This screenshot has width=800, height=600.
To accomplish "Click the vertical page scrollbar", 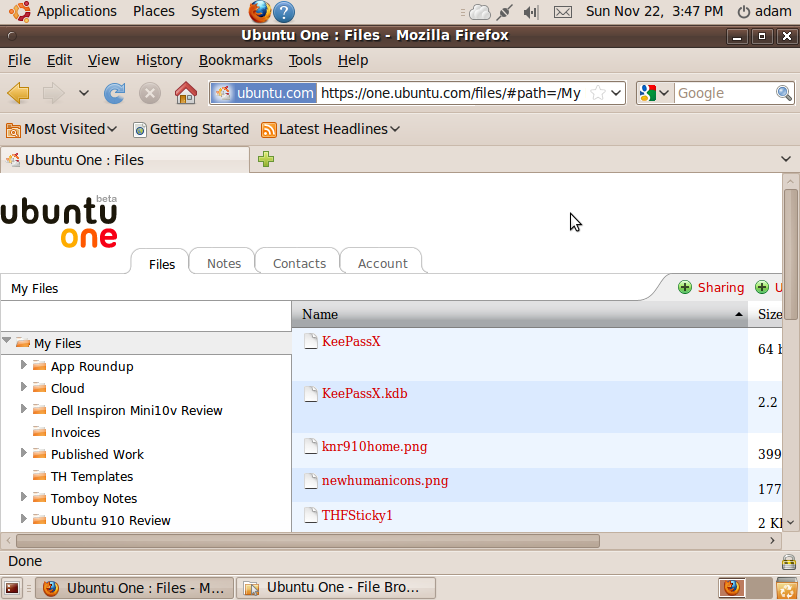I will (x=790, y=255).
